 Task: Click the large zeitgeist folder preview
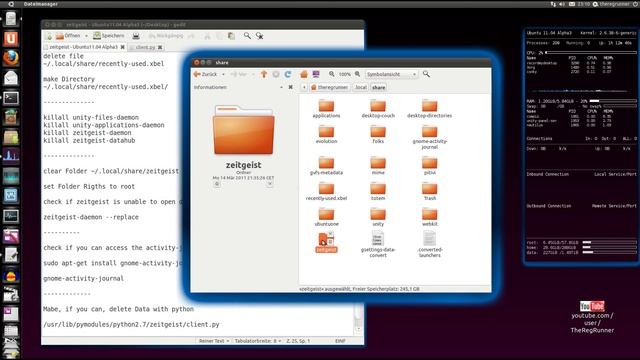click(x=243, y=130)
